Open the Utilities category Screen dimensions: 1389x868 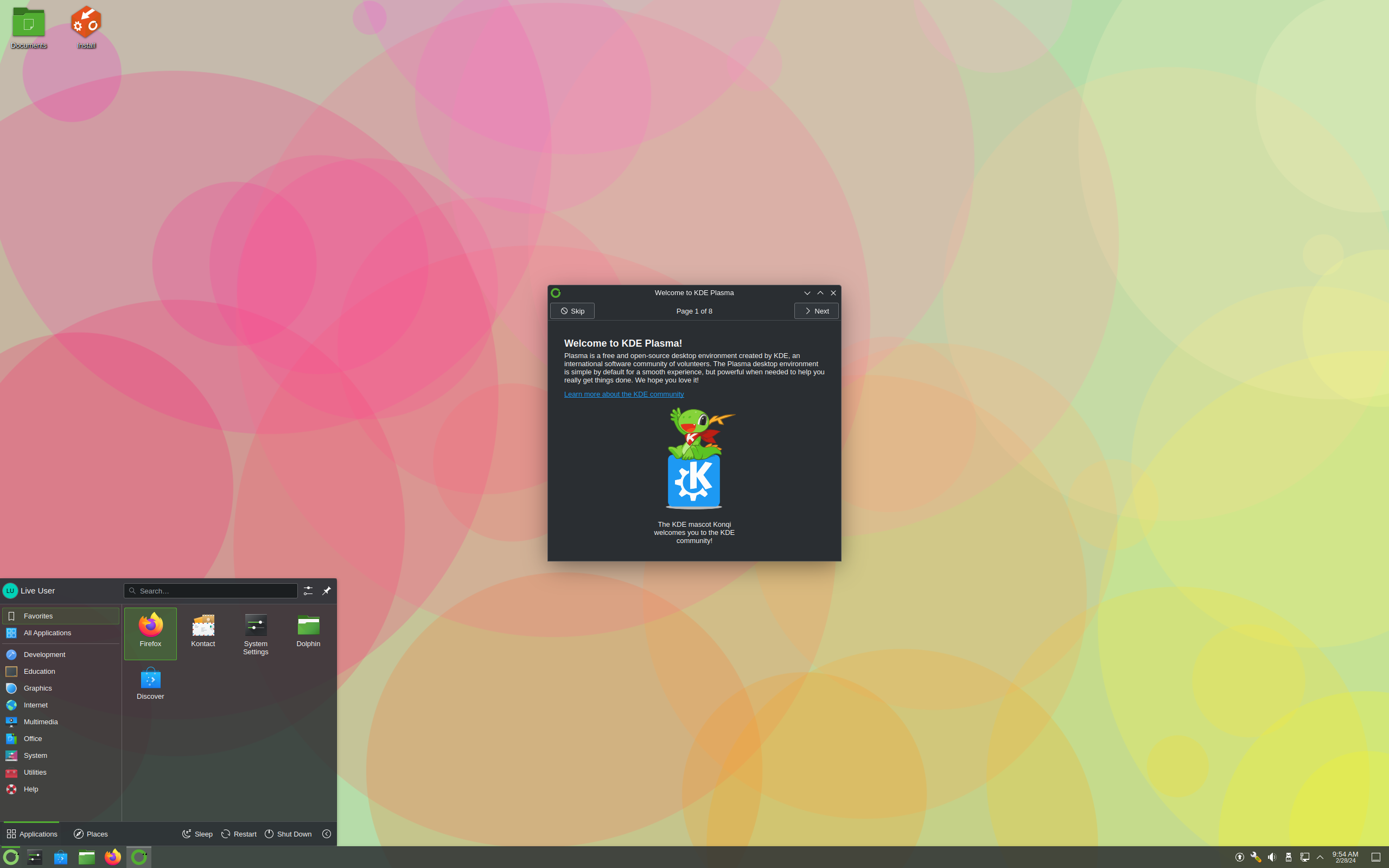61,772
